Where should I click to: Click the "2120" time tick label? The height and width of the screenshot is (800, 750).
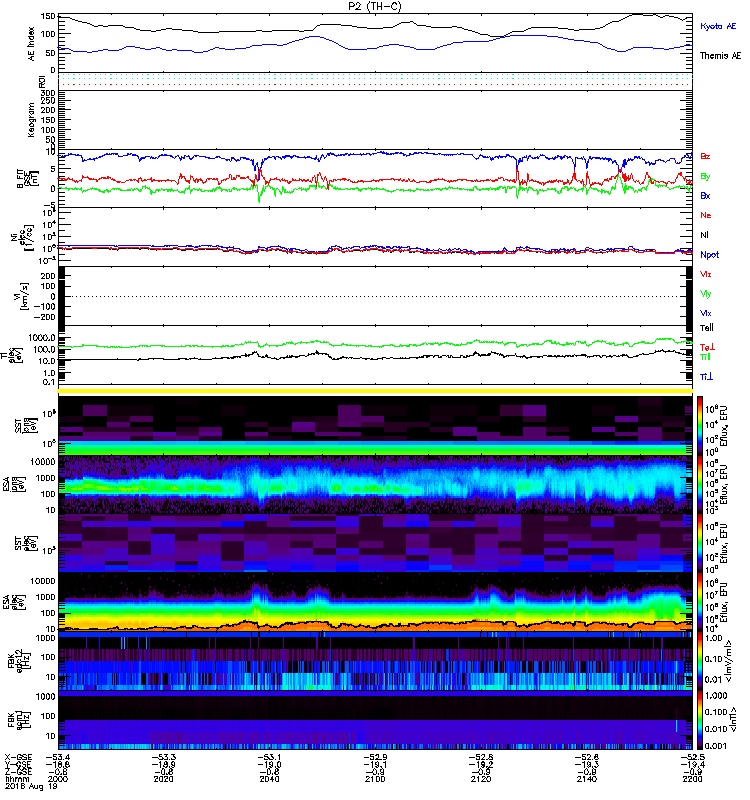coord(481,779)
